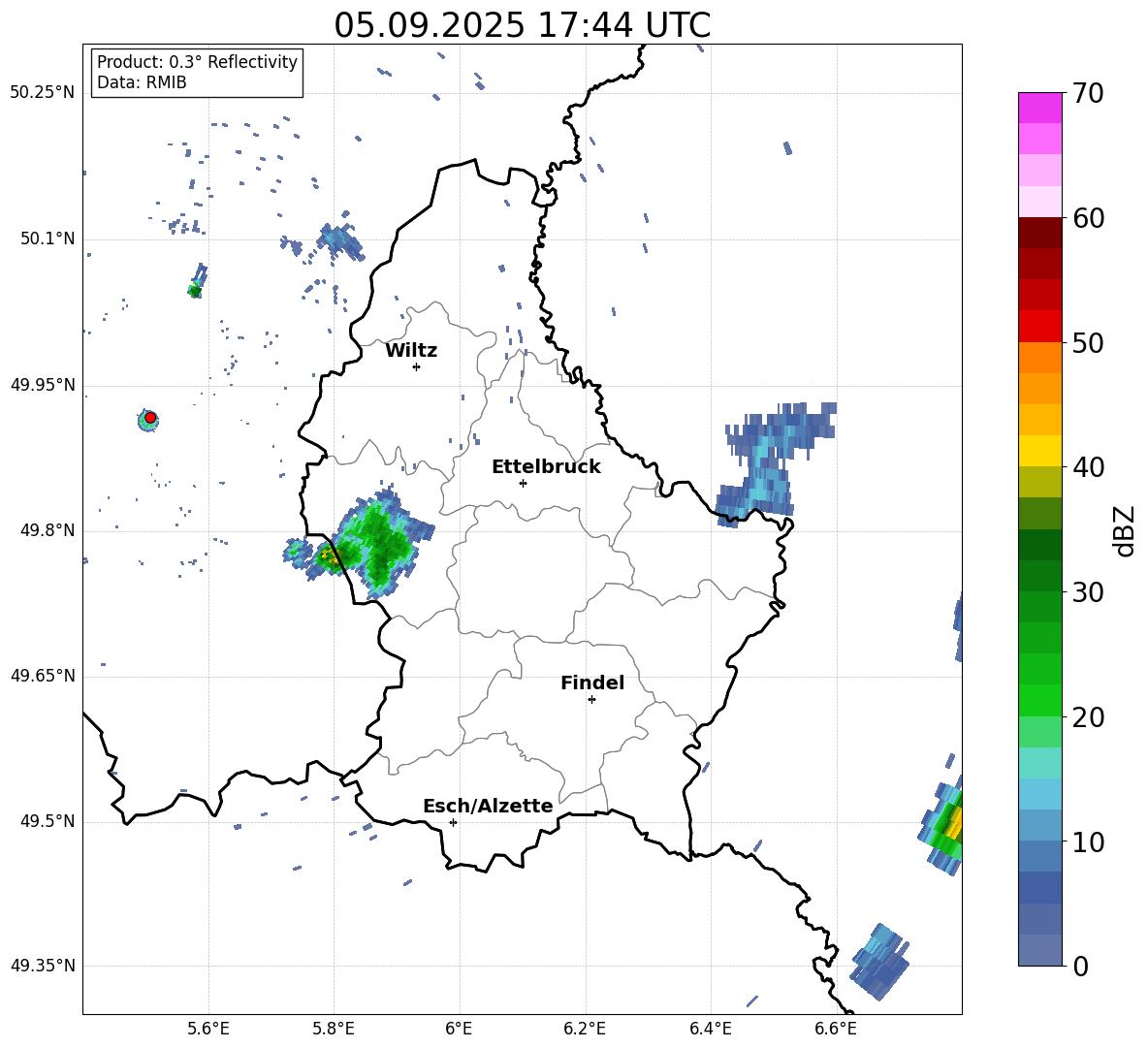Click the 6.6°E longitude label
1148x1048 pixels.
836,1029
